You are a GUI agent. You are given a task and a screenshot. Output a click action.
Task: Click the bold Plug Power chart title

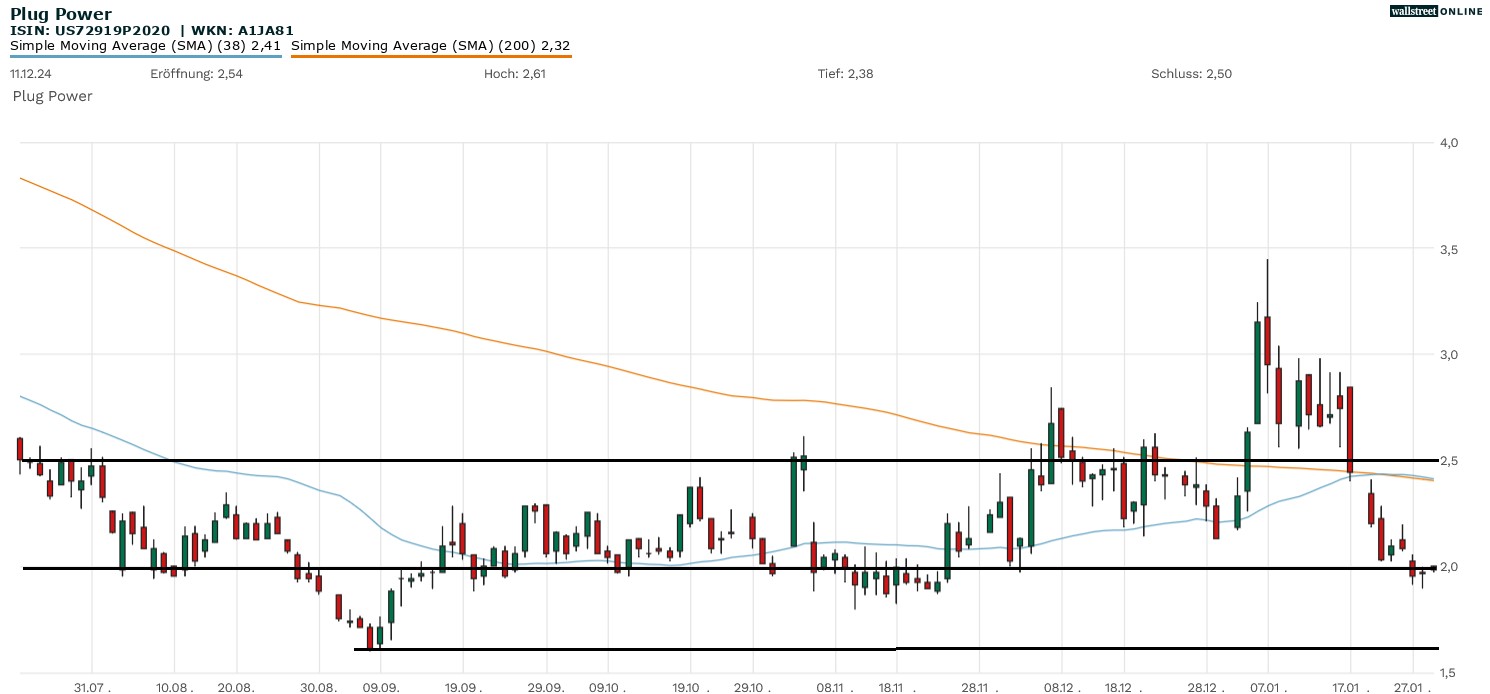(x=61, y=14)
